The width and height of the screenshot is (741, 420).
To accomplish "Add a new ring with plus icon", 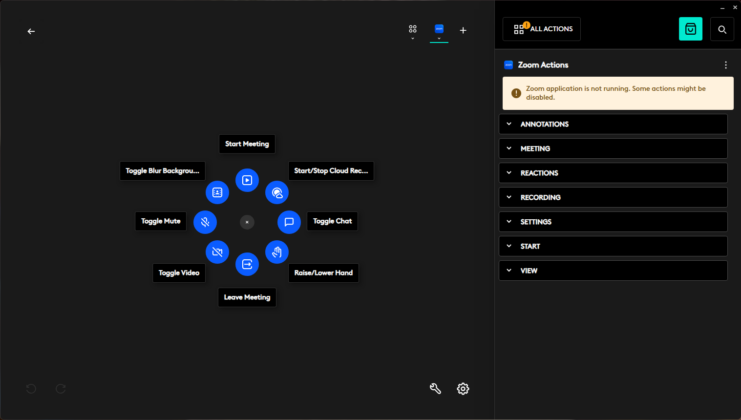I will tap(463, 30).
